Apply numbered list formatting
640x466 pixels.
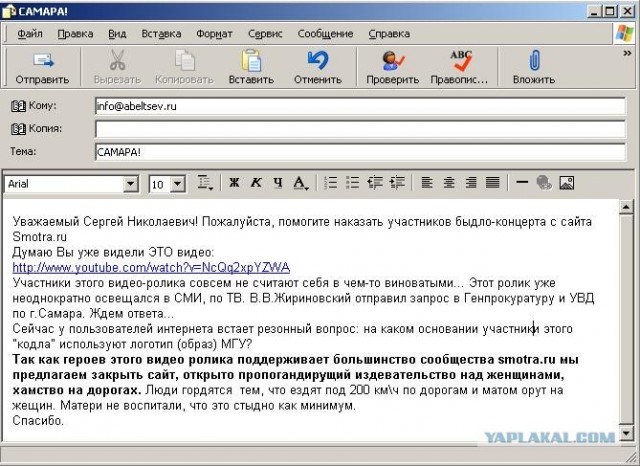click(330, 183)
